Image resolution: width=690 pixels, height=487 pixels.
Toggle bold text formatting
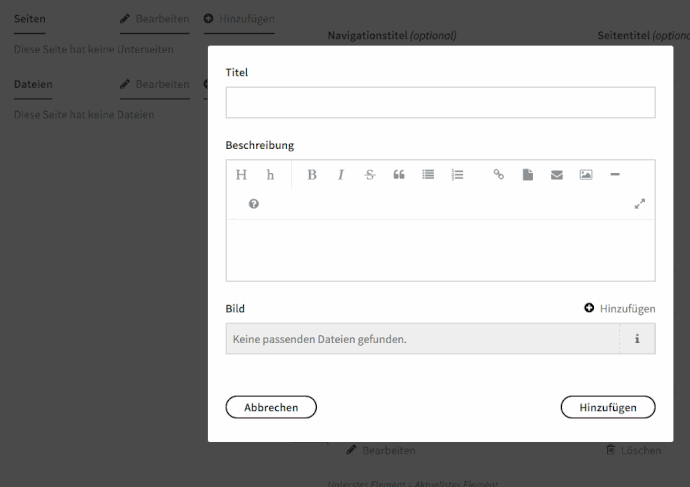tap(312, 175)
